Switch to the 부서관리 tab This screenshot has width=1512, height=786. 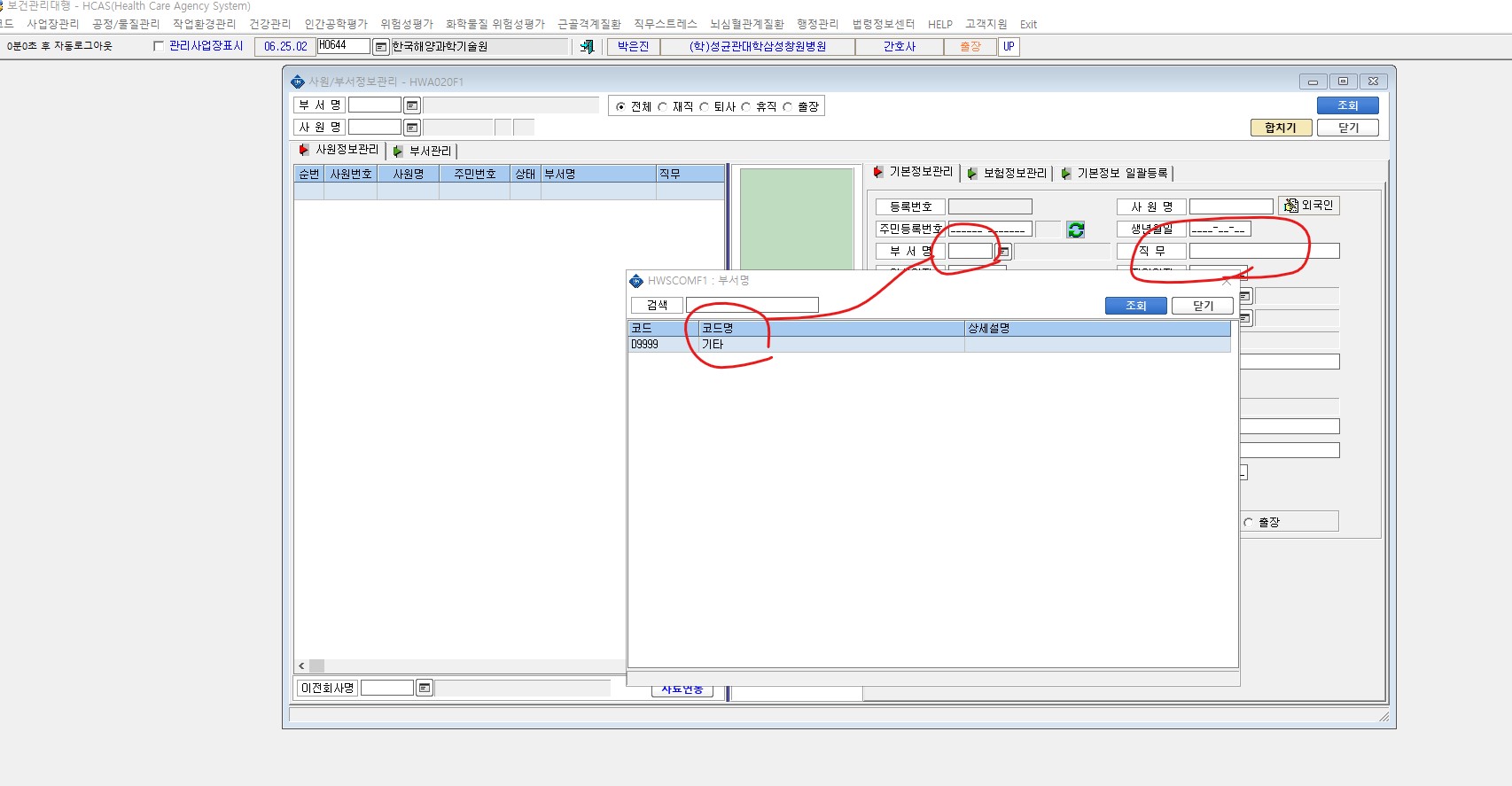[423, 151]
